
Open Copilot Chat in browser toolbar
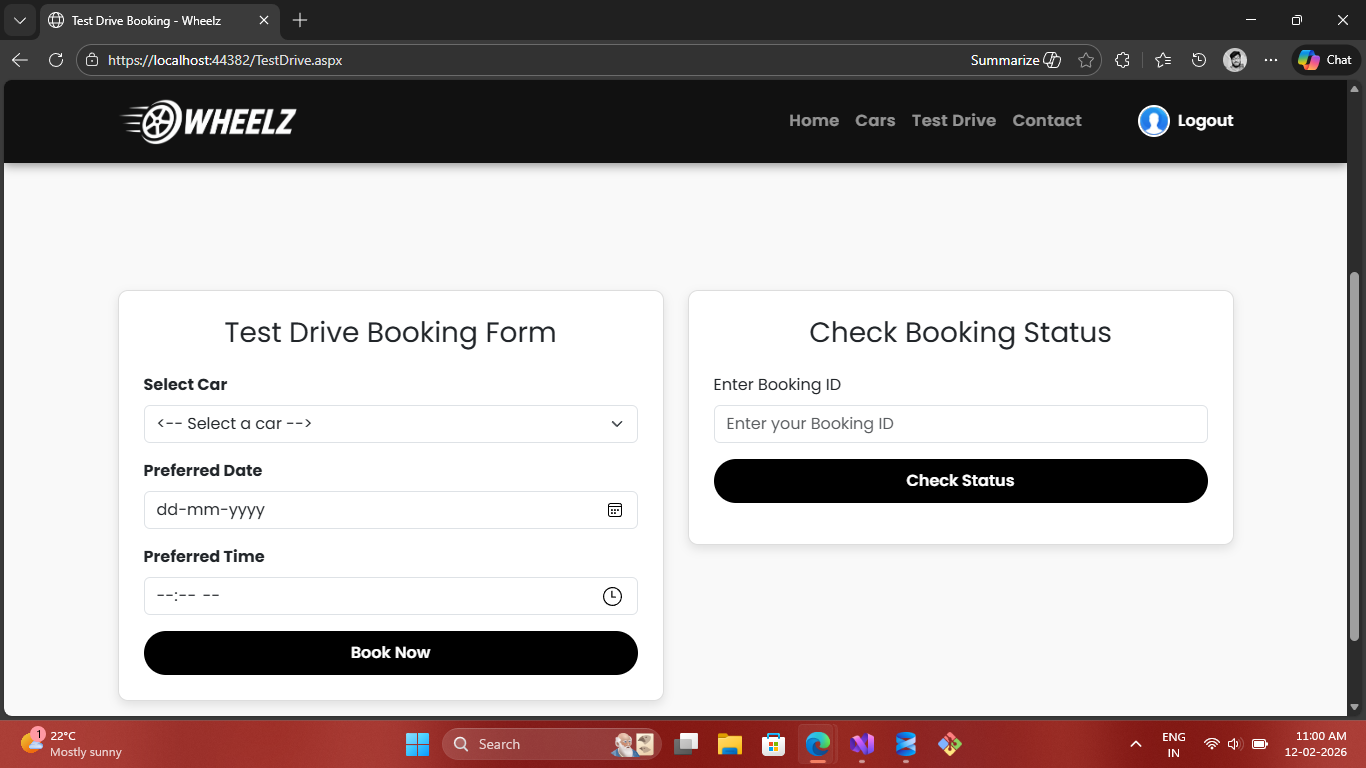(x=1325, y=60)
